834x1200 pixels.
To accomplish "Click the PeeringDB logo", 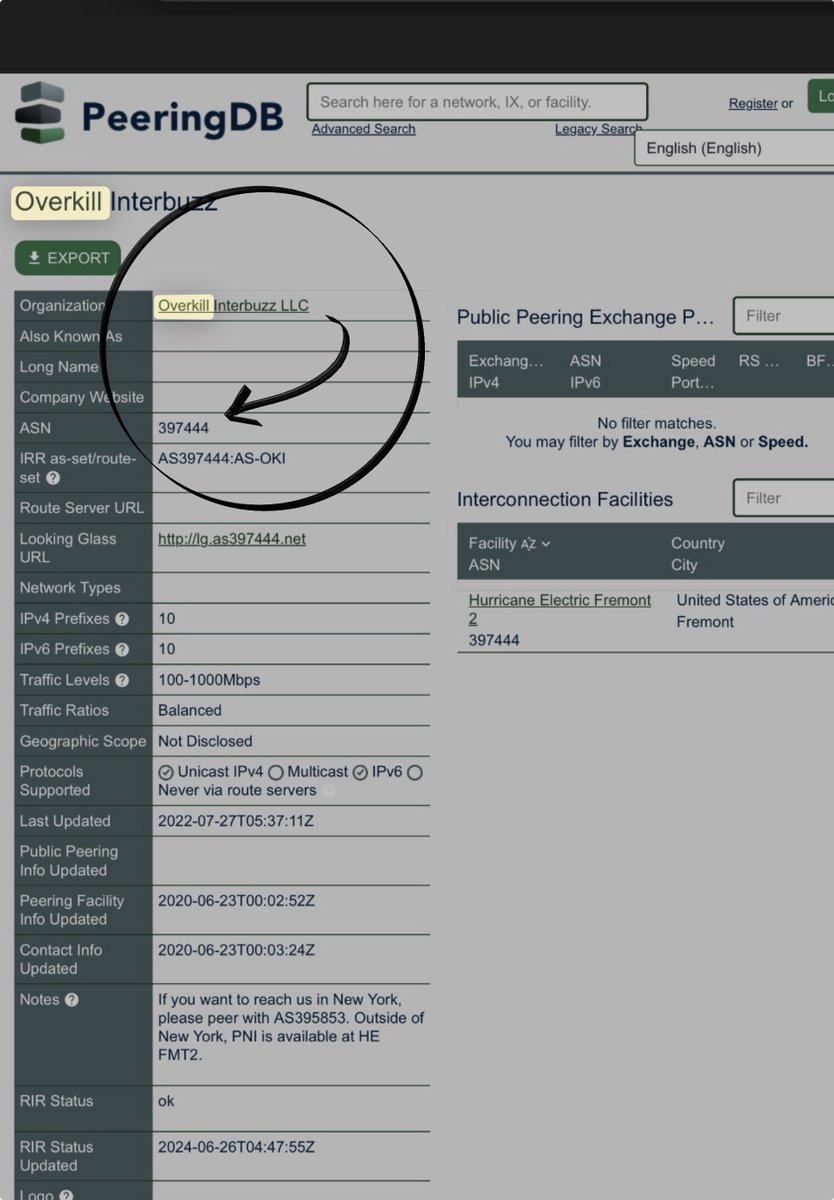I will coord(150,113).
